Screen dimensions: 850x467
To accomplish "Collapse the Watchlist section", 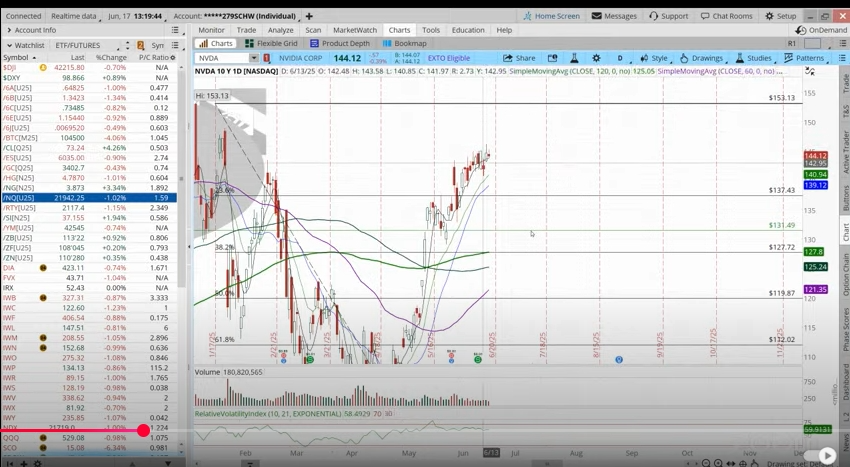I will (x=9, y=46).
